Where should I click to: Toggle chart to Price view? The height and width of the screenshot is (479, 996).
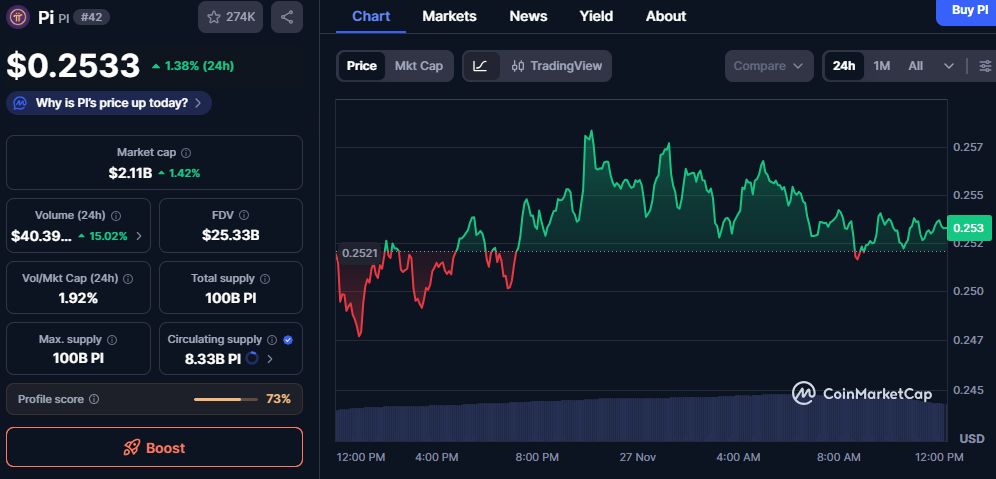pyautogui.click(x=361, y=66)
